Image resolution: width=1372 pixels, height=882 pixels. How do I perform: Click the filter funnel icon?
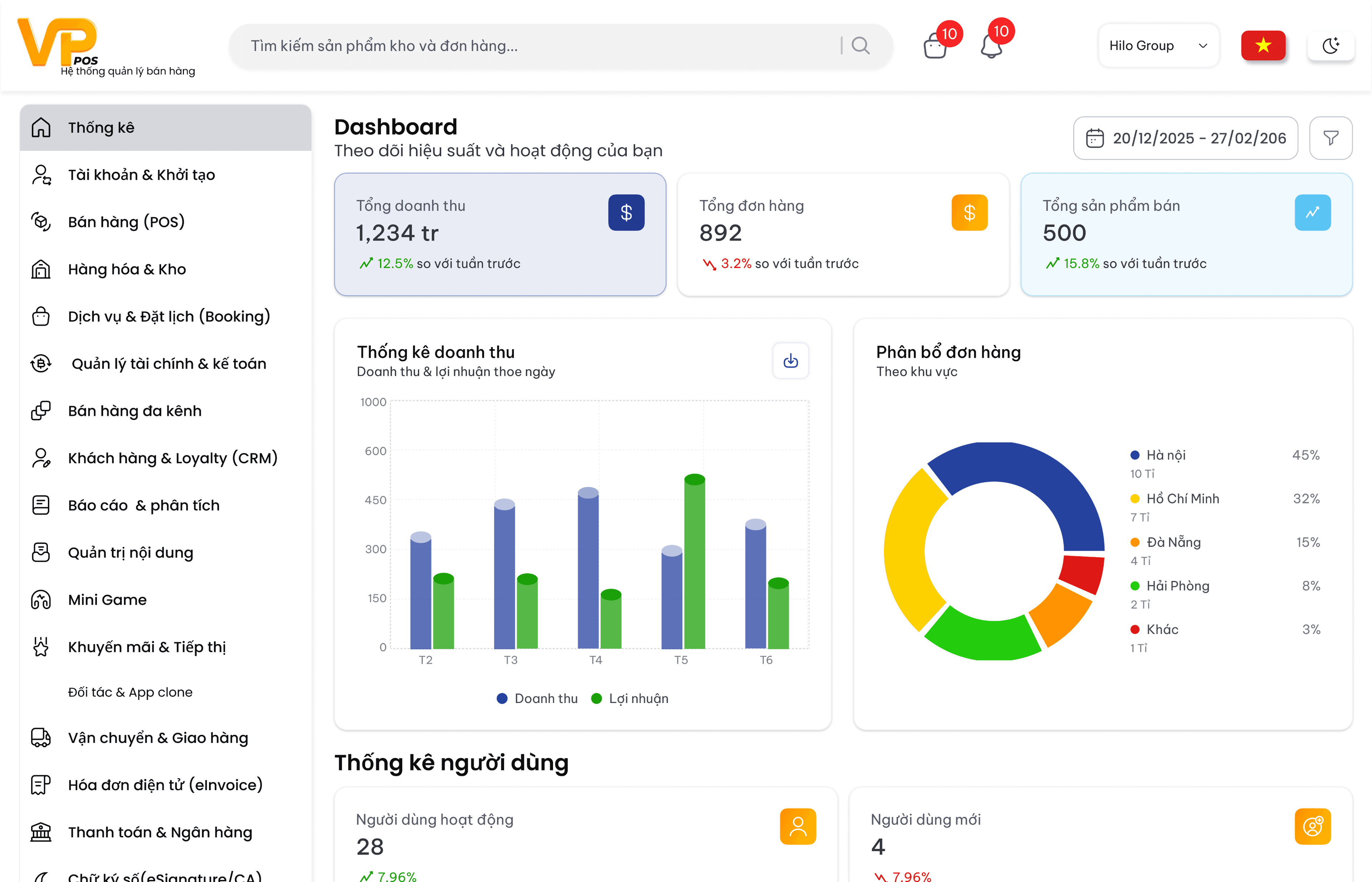pos(1330,138)
